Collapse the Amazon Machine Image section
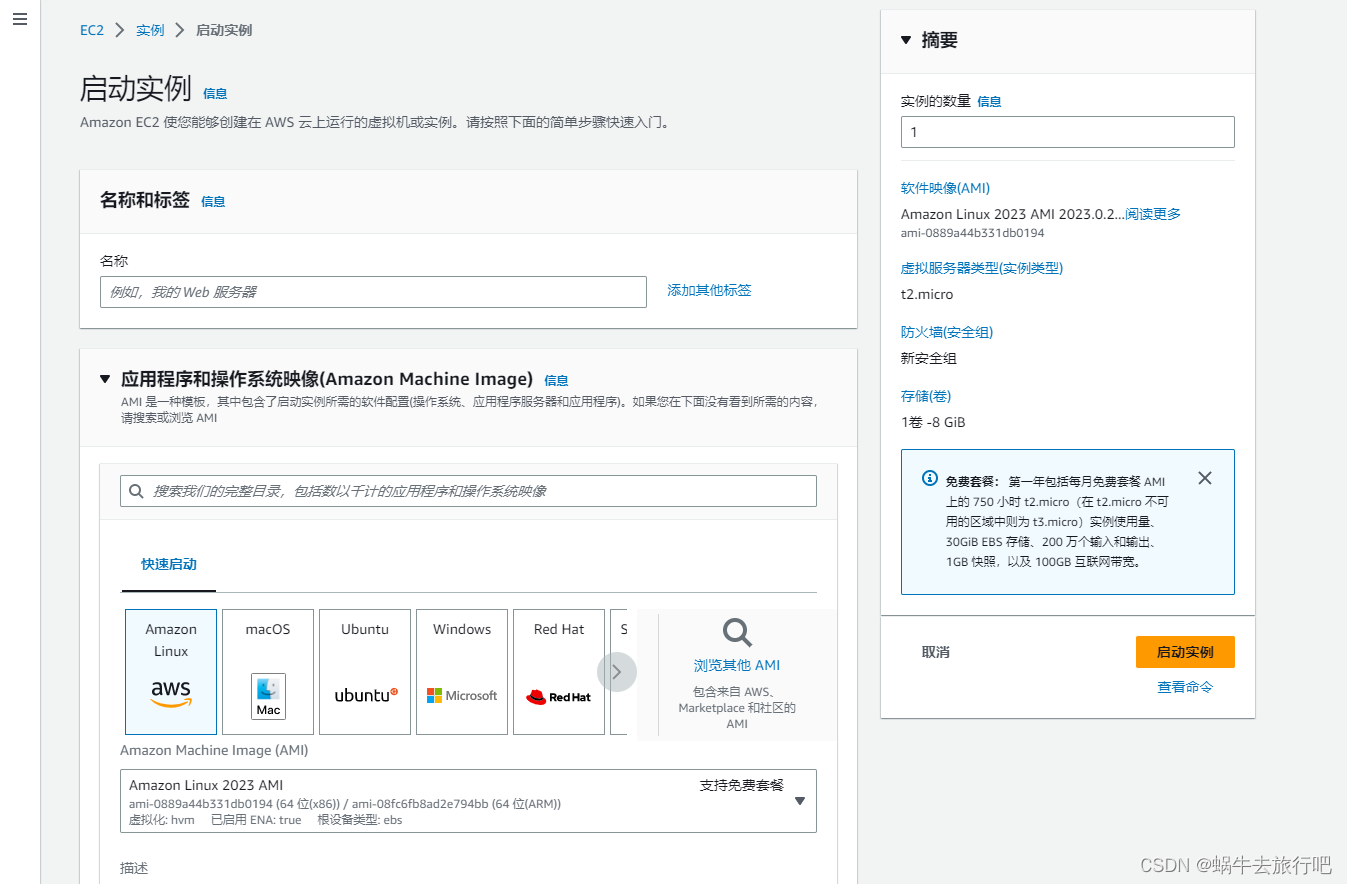Screen dimensions: 1347x884 pyautogui.click(x=105, y=379)
